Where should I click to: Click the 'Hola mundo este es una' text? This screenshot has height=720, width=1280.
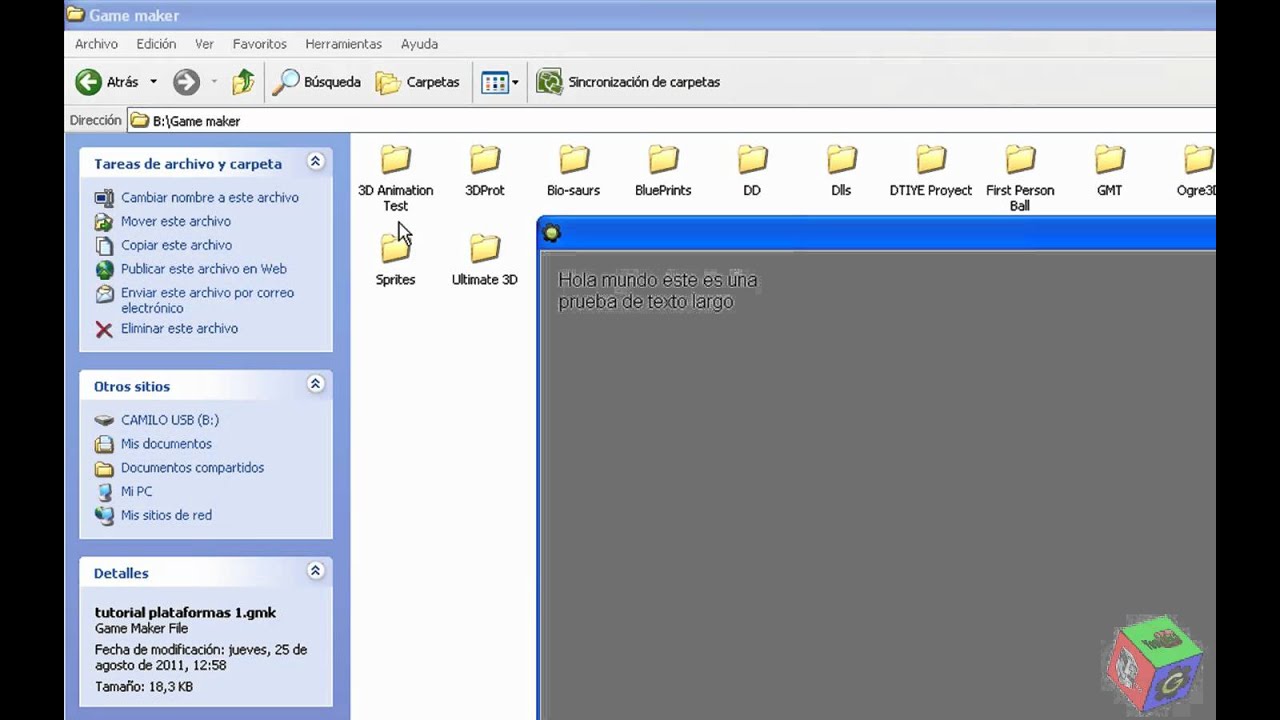pos(657,280)
